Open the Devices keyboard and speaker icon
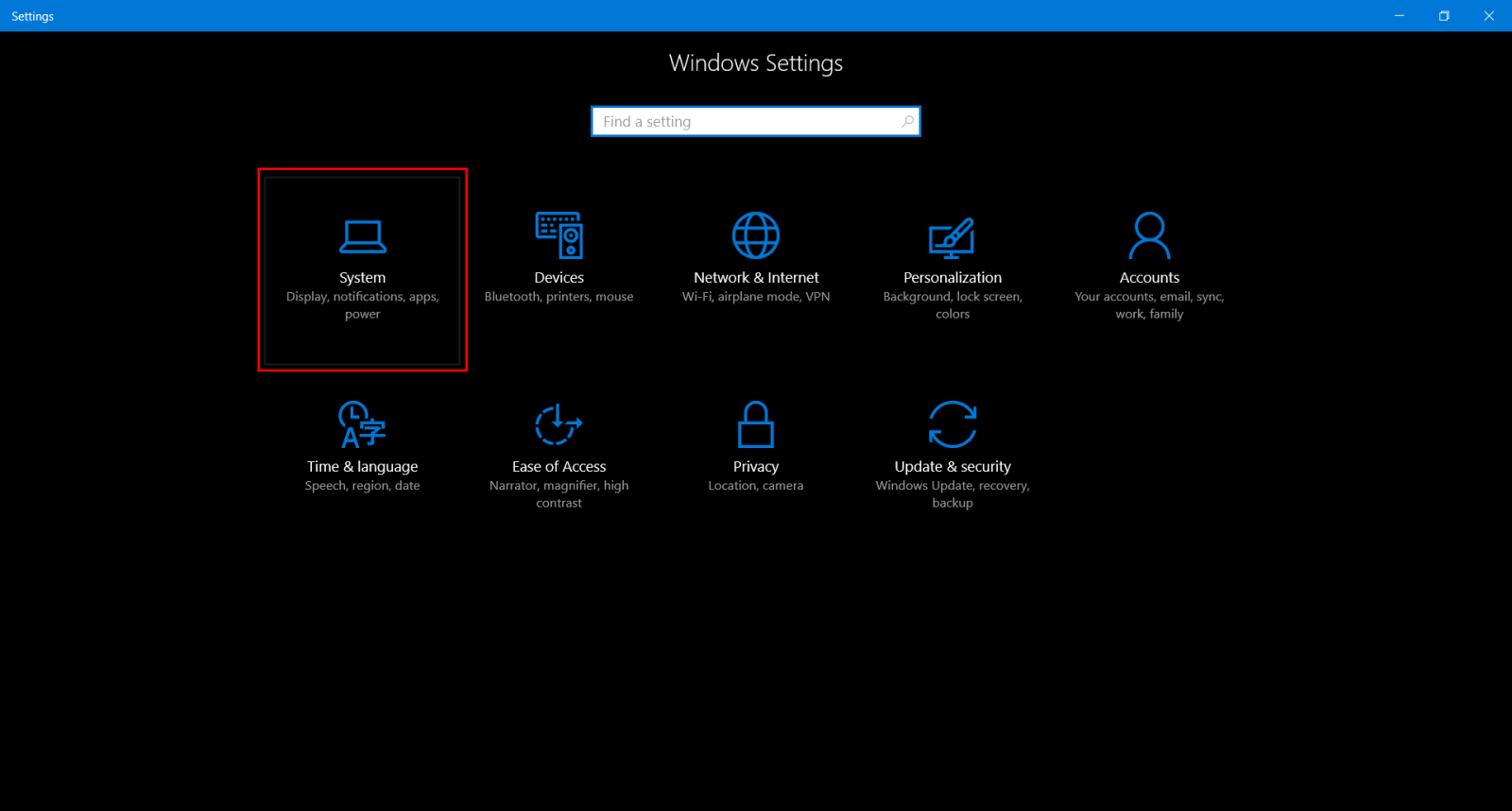1512x811 pixels. 559,235
